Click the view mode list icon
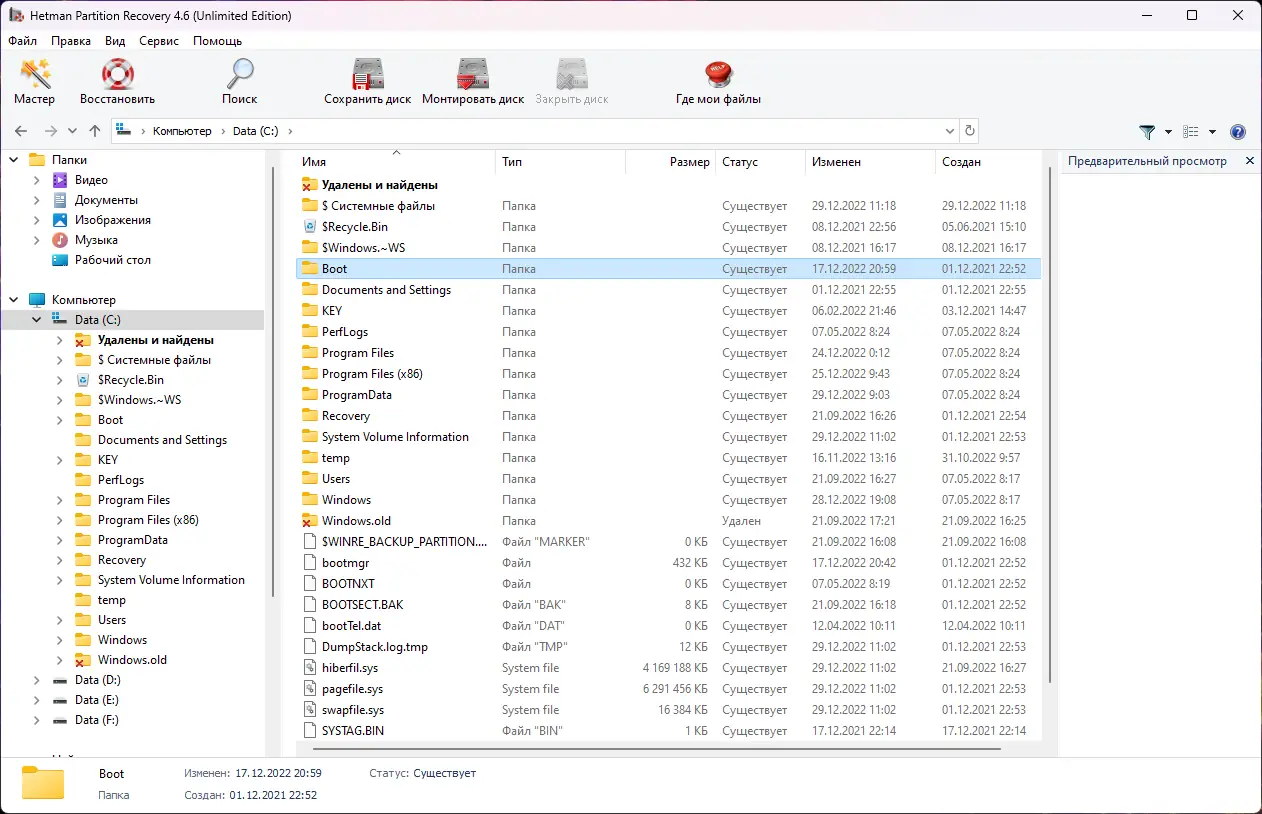Screen dimensions: 1262x814 click(1191, 132)
